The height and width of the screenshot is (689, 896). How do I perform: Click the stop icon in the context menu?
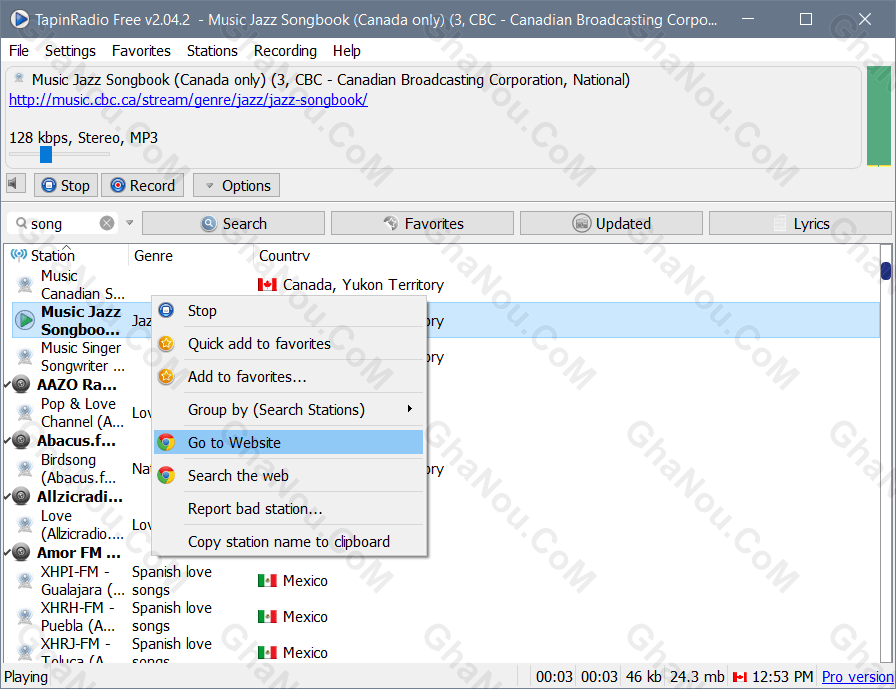(166, 310)
